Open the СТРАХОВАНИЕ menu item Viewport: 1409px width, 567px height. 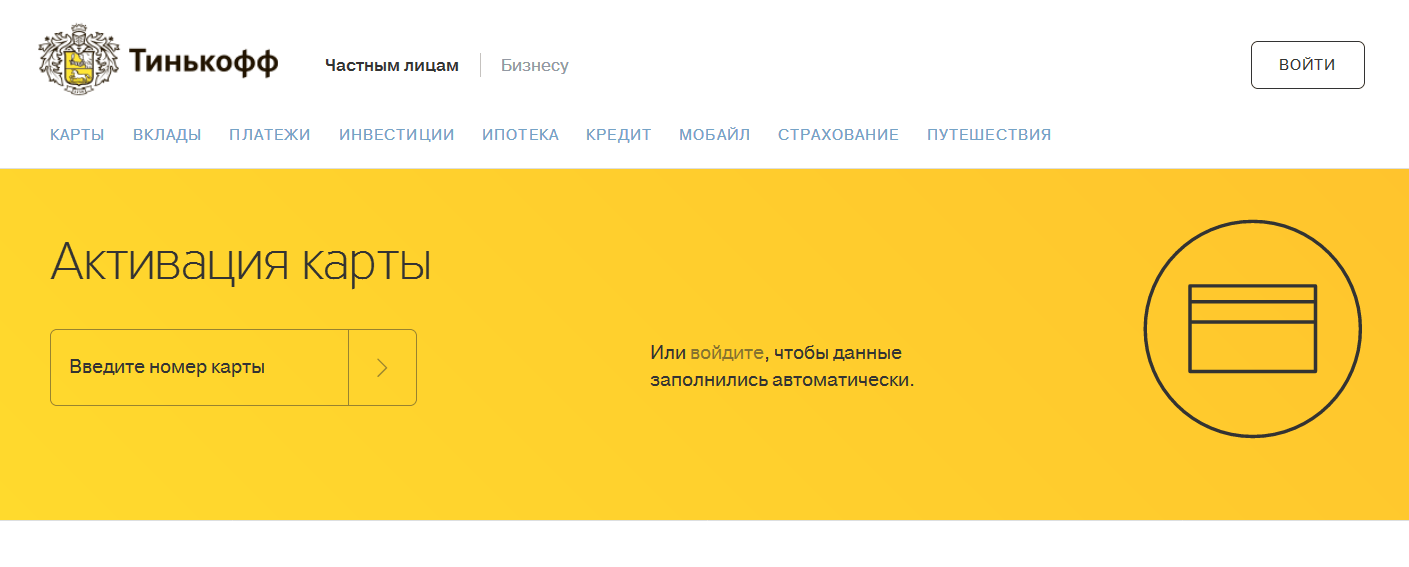pos(838,135)
